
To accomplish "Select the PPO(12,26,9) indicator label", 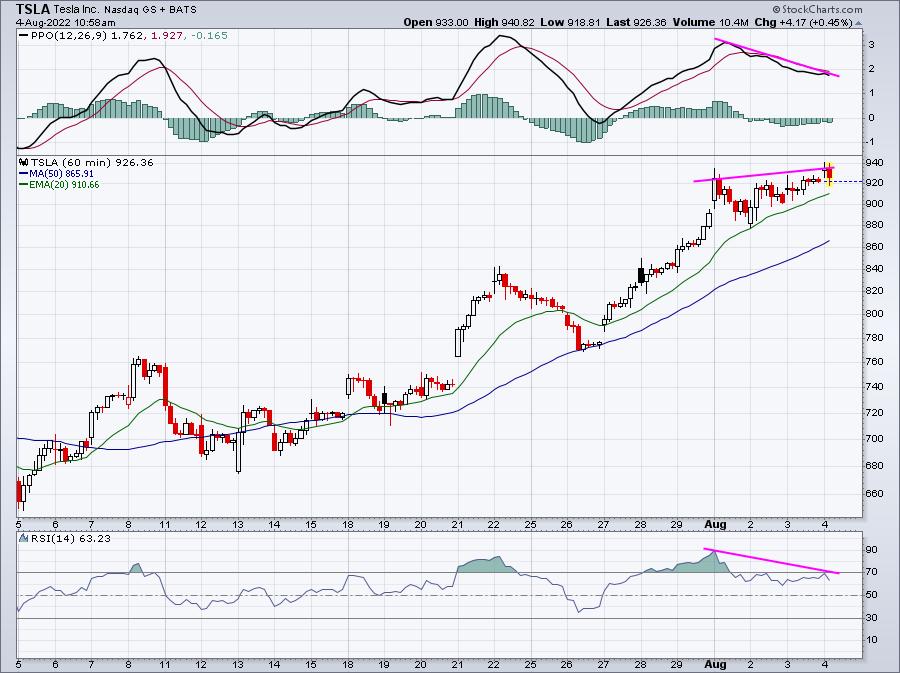I will [x=69, y=36].
